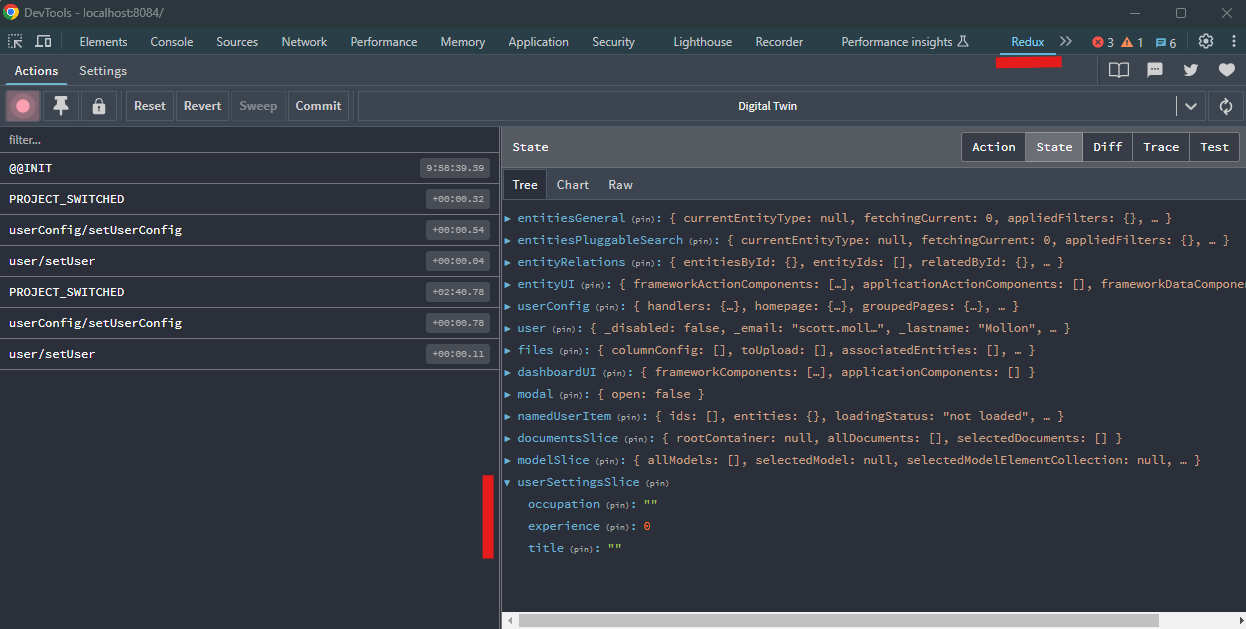Select userConfig/setUserConfig action at +00:00.78

pyautogui.click(x=249, y=323)
